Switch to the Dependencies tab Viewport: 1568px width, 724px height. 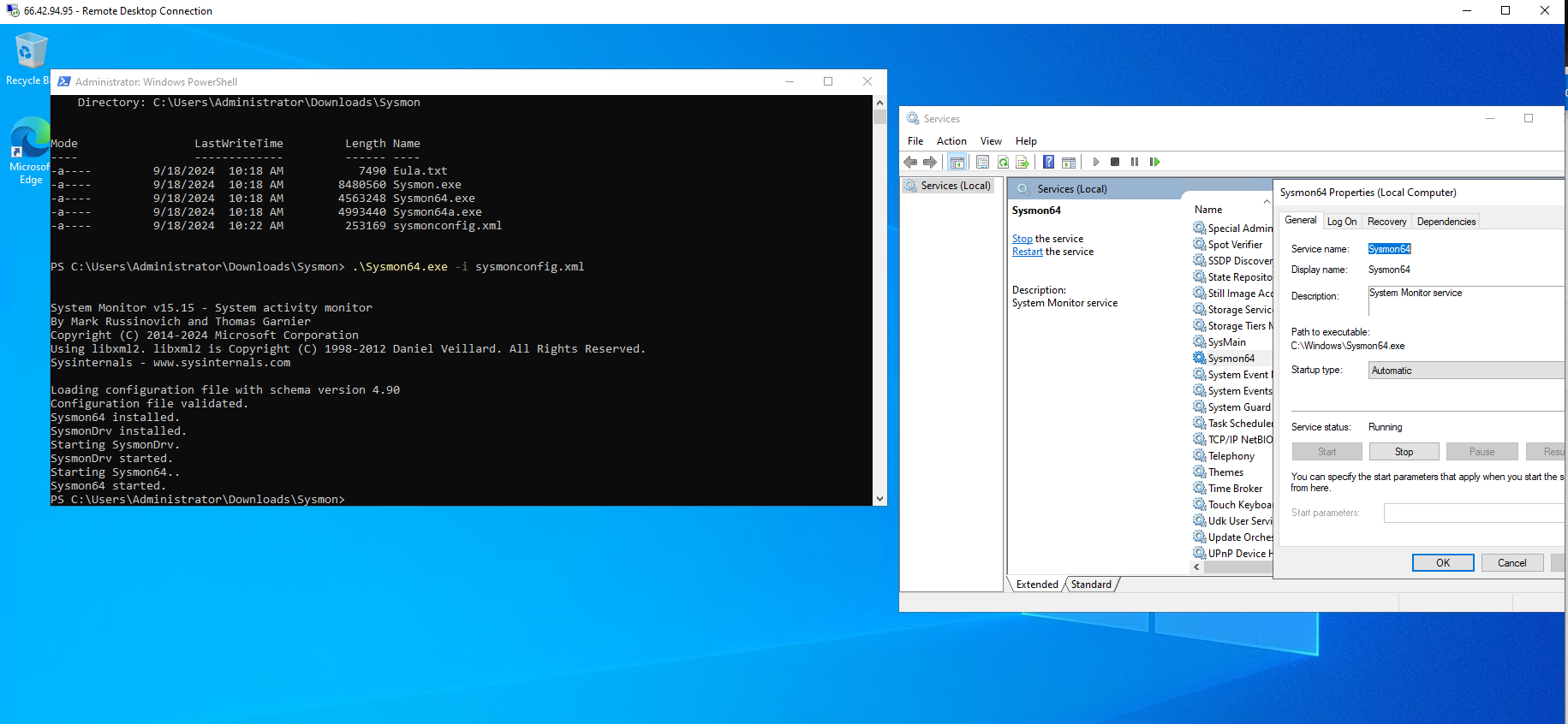click(x=1446, y=222)
